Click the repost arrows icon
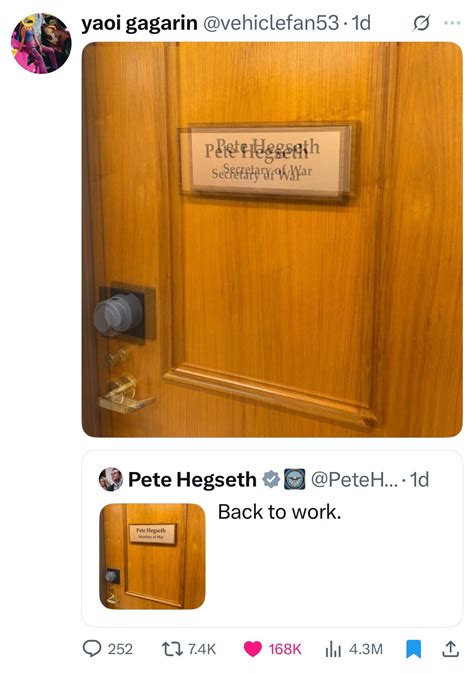The image size is (474, 673). 171,649
